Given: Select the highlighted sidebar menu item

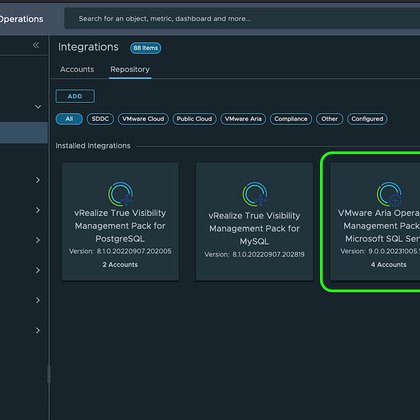Looking at the screenshot, I should coord(24,133).
